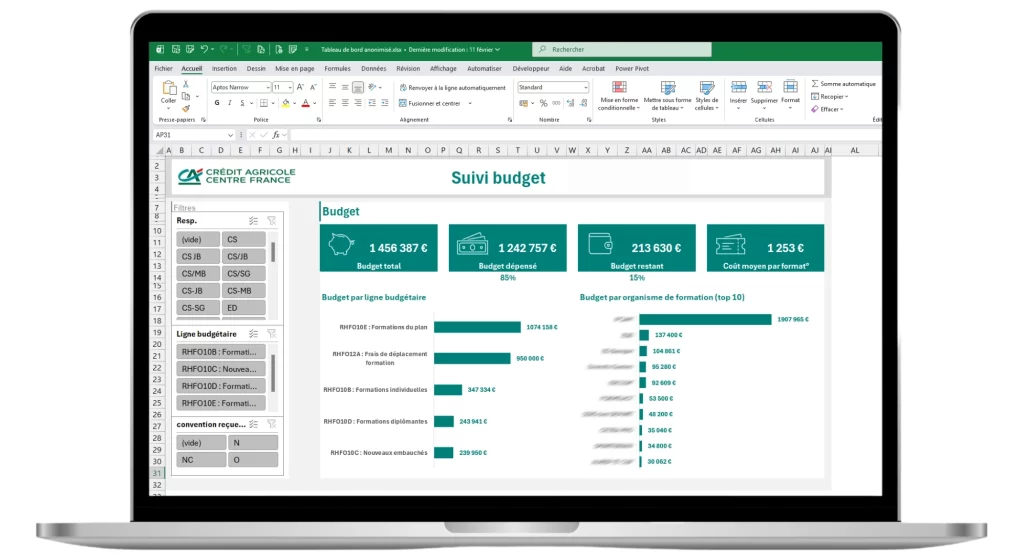Apply bold with the G button
The height and width of the screenshot is (559, 1024).
tap(216, 103)
